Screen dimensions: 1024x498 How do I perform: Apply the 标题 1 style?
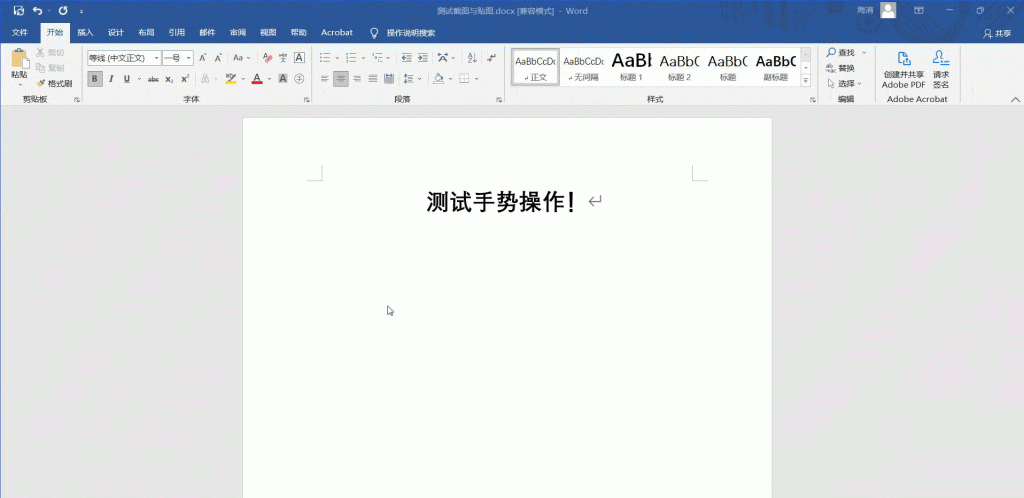(x=632, y=67)
